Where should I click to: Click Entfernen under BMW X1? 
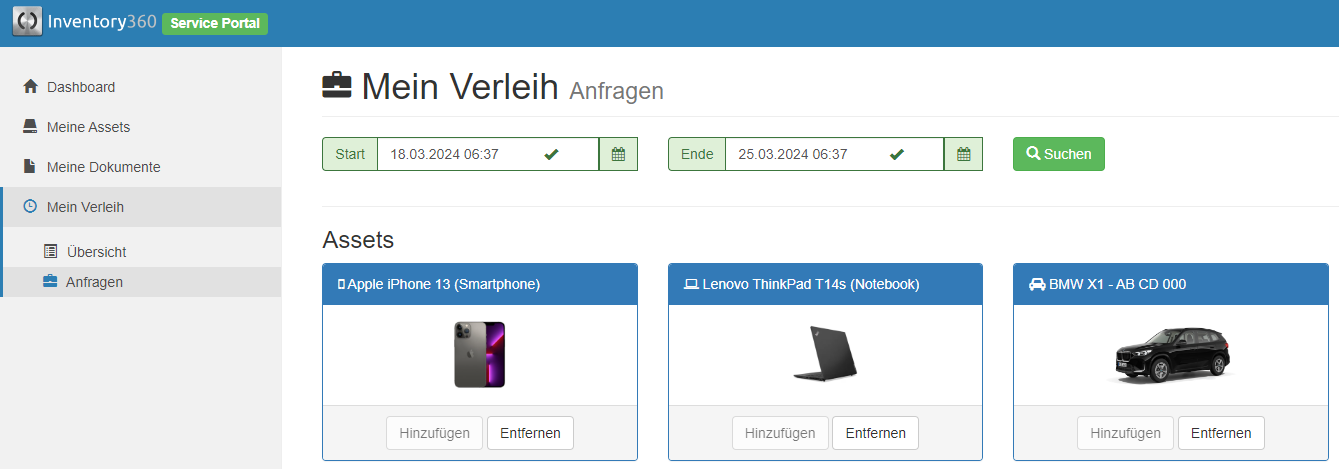click(1221, 433)
